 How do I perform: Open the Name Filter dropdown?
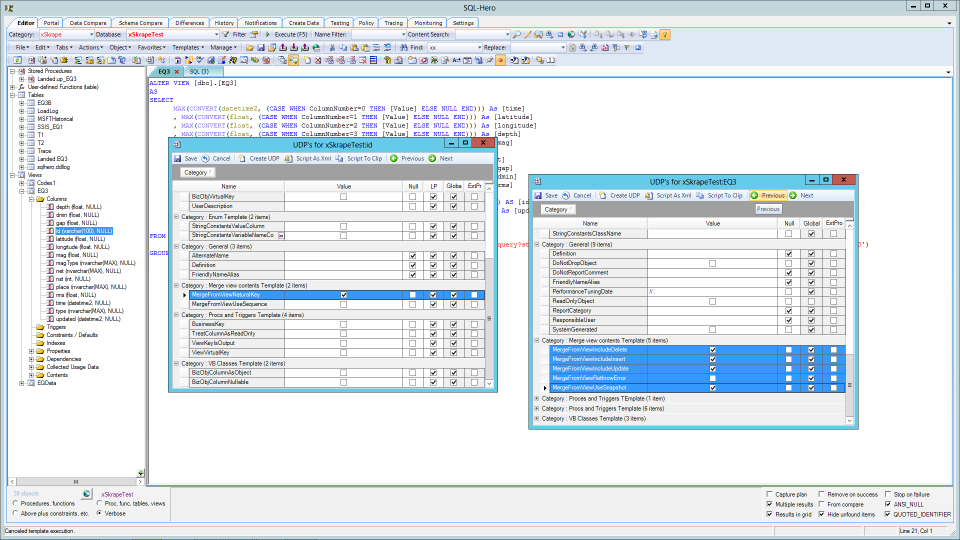click(x=402, y=34)
